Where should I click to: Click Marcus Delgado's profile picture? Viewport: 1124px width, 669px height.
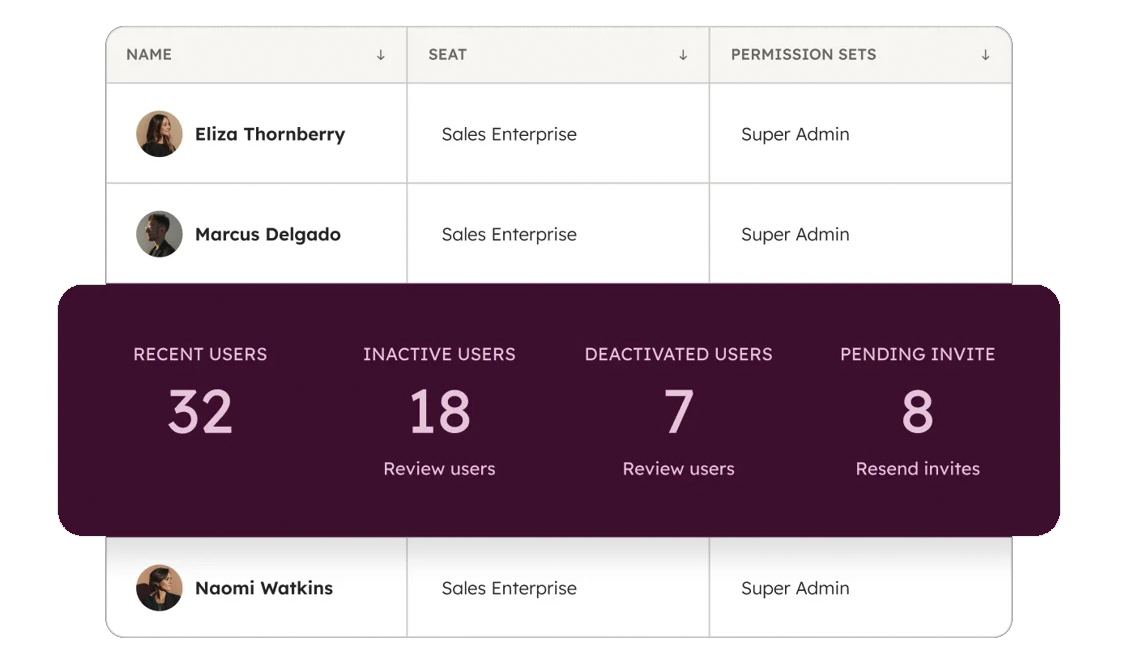(x=159, y=234)
